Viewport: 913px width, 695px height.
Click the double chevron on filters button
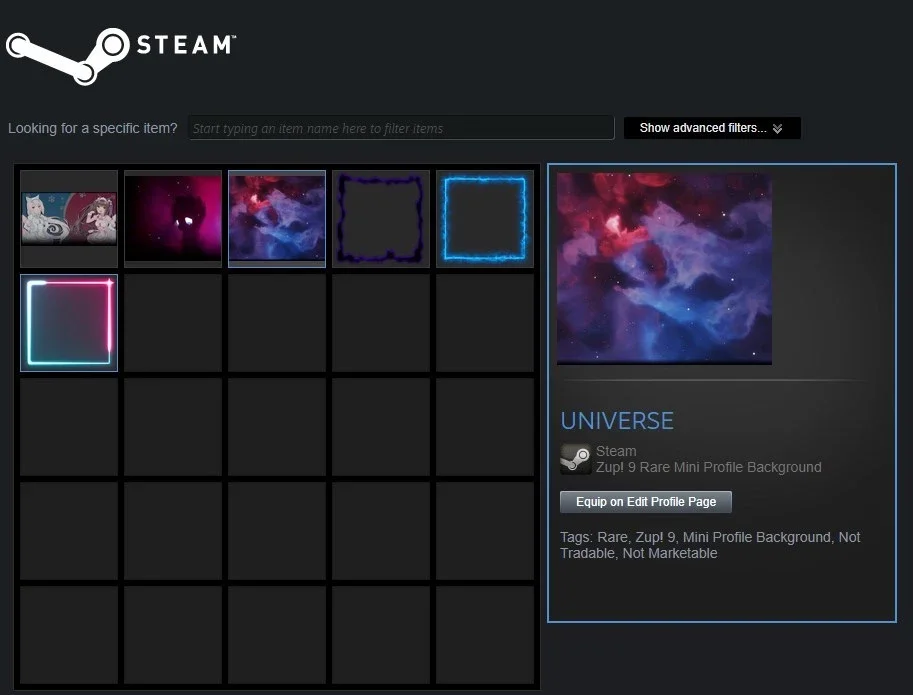(777, 129)
